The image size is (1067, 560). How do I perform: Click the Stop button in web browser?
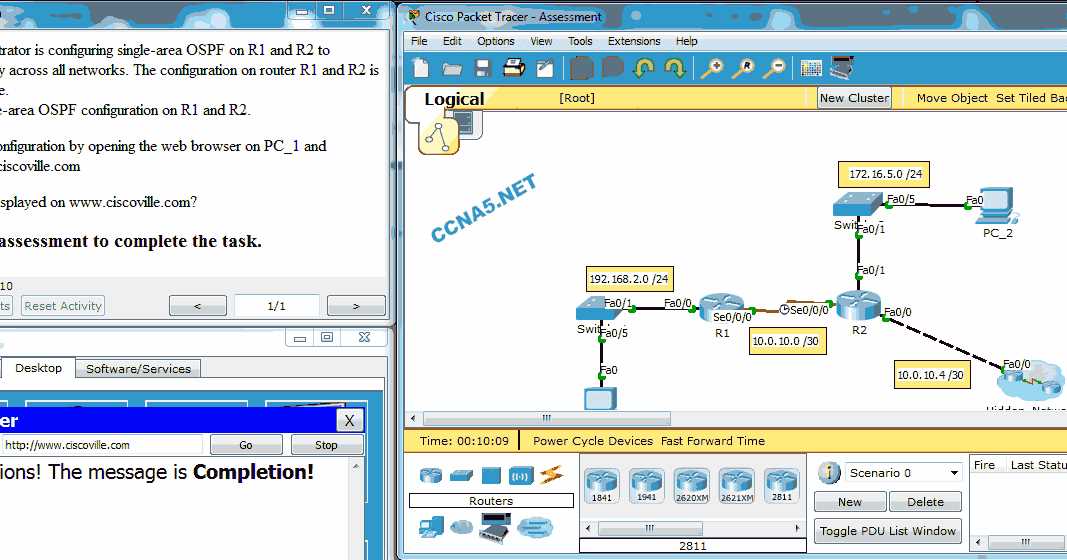coord(326,445)
